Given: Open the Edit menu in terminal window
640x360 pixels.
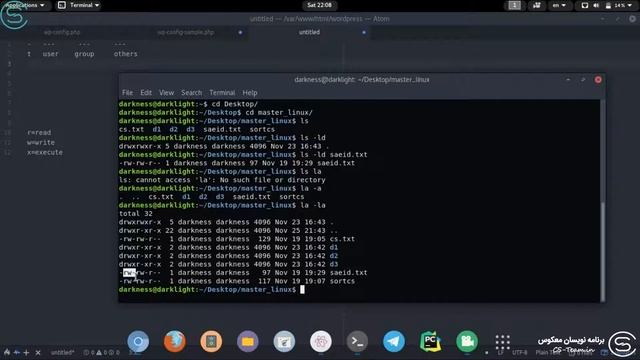Looking at the screenshot, I should tap(146, 93).
